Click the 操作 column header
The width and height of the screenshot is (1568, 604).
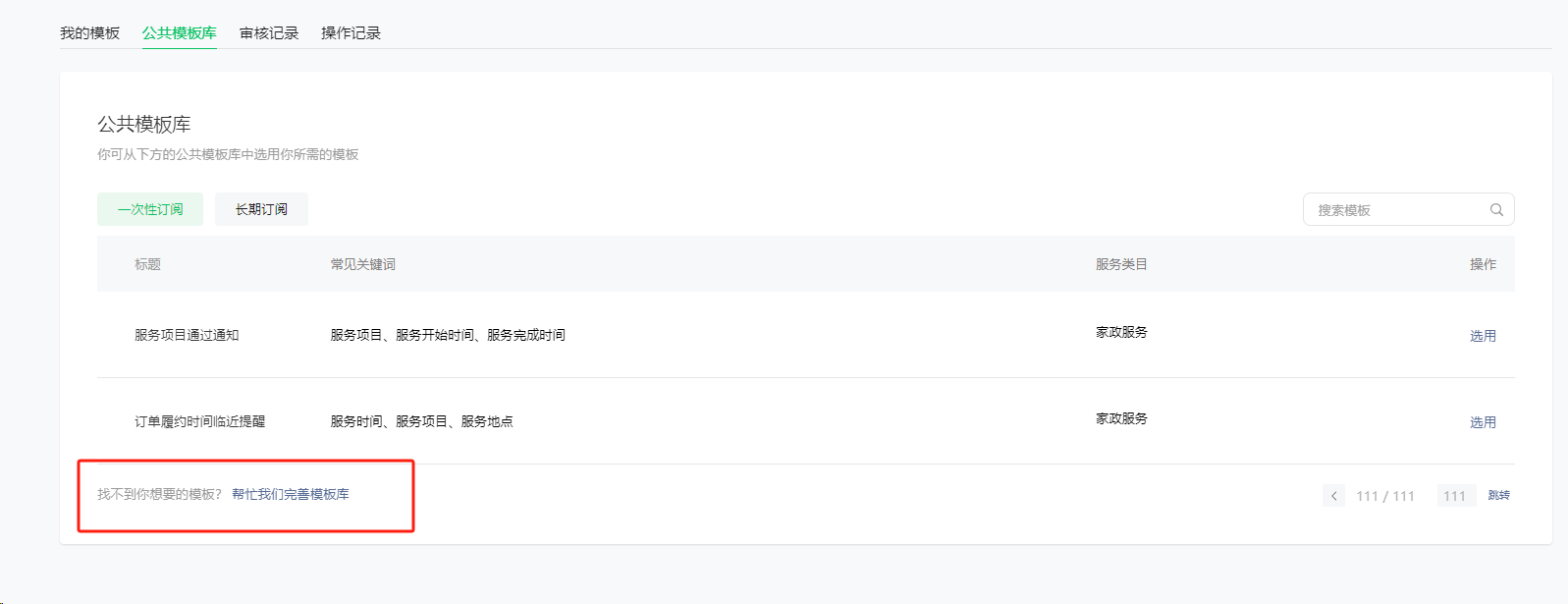[x=1483, y=264]
